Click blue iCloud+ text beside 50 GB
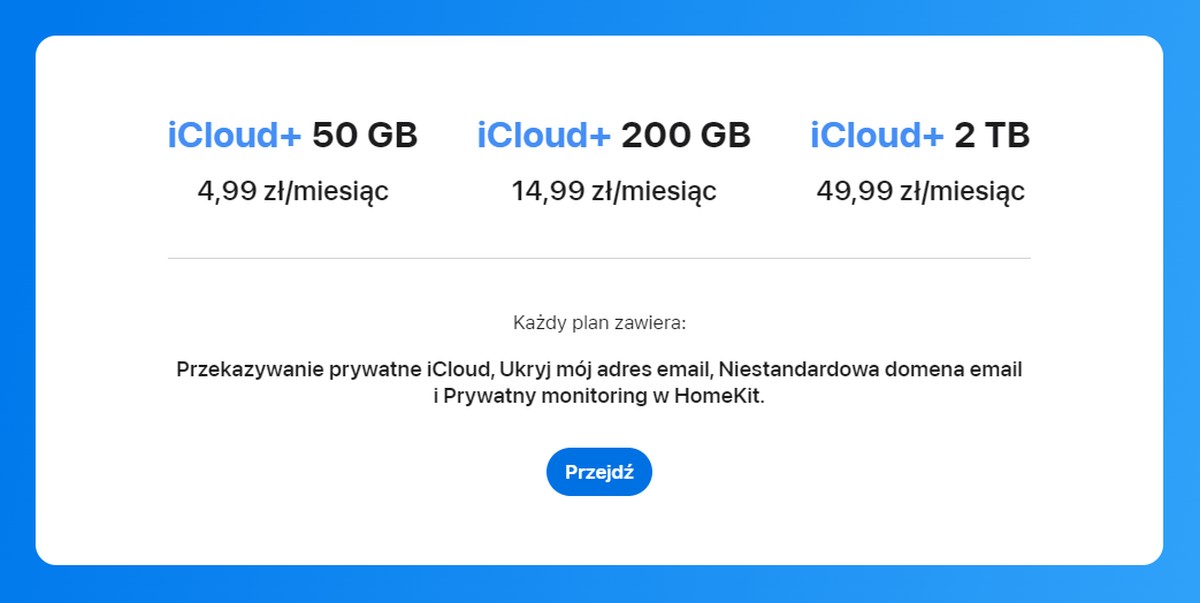 pos(234,135)
